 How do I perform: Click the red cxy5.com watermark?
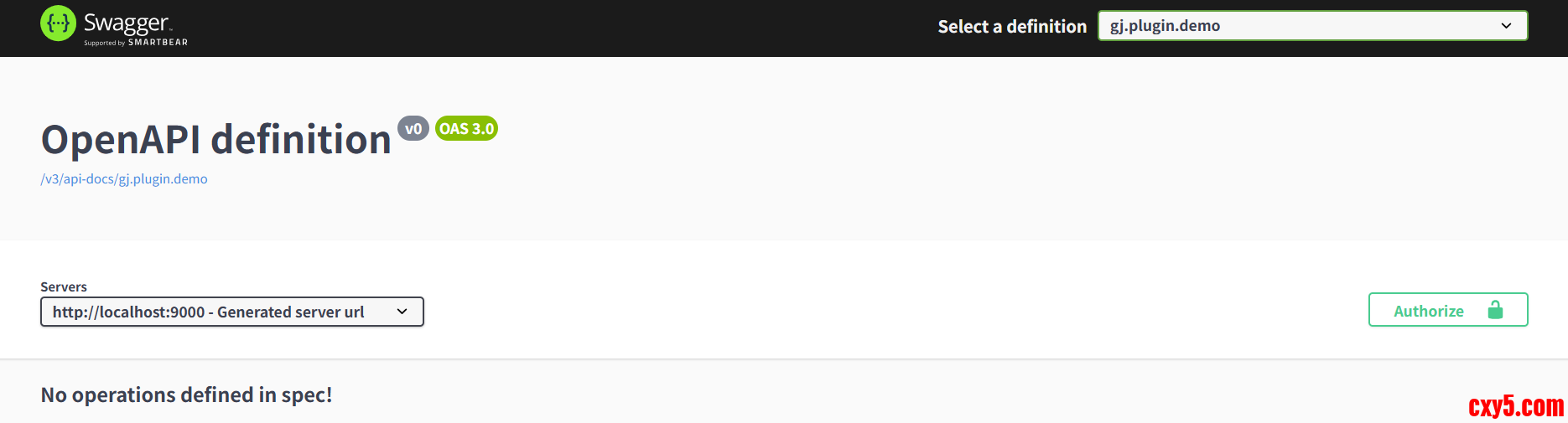point(1515,406)
